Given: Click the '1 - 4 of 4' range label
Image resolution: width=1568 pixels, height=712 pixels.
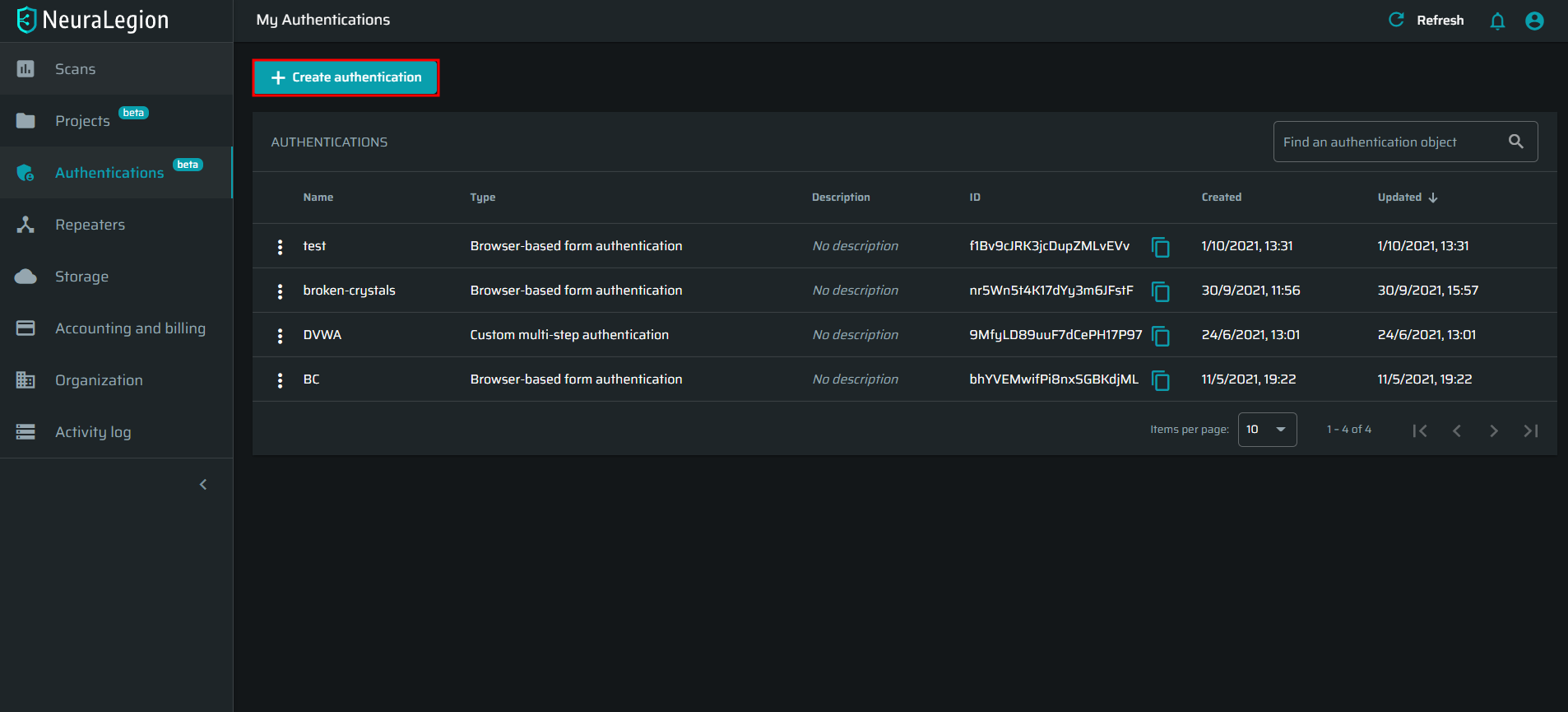Looking at the screenshot, I should click(x=1349, y=430).
